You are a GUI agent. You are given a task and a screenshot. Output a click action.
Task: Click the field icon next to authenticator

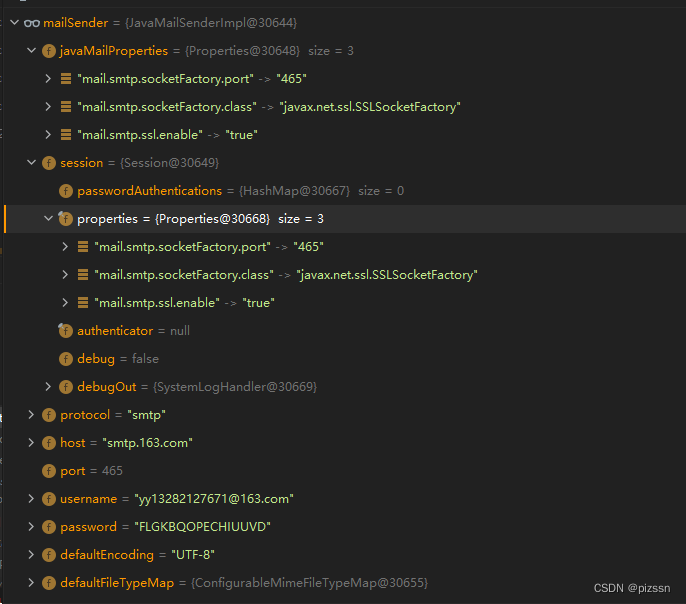66,331
